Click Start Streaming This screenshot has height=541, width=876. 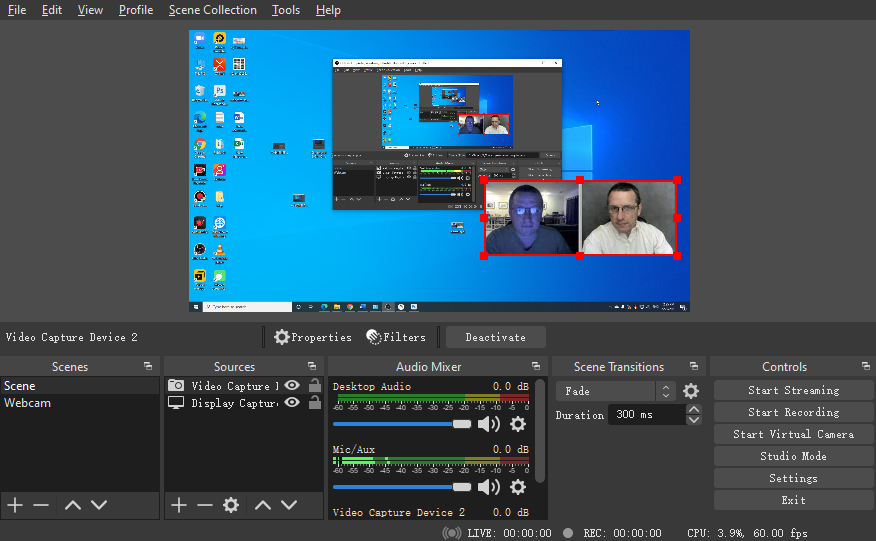click(793, 390)
